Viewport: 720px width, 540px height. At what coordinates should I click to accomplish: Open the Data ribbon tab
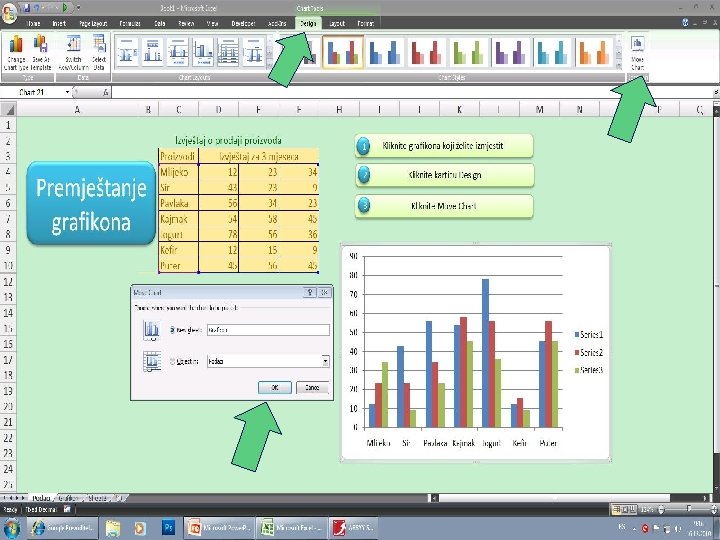tap(160, 23)
